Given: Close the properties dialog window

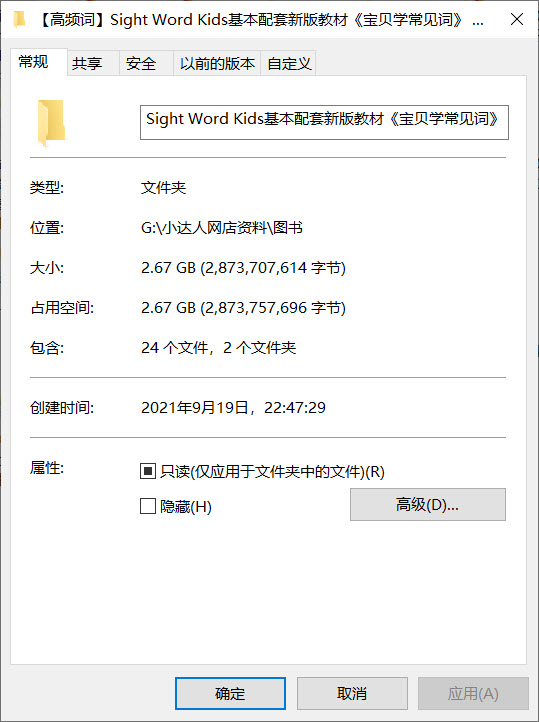Looking at the screenshot, I should (517, 19).
